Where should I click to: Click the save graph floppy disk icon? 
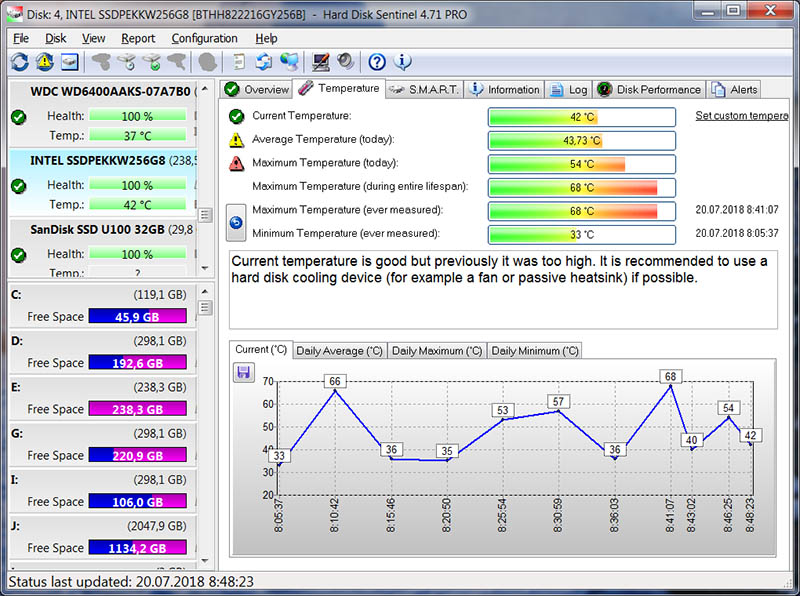(x=243, y=372)
